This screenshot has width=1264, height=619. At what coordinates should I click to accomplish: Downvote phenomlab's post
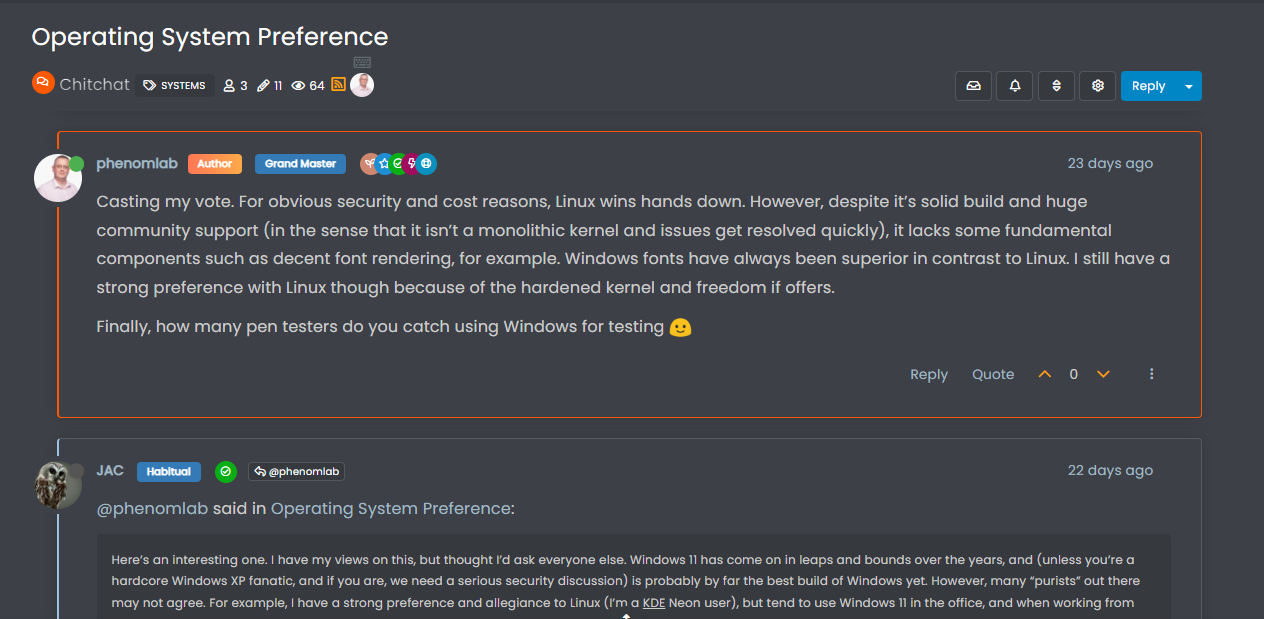pos(1103,374)
